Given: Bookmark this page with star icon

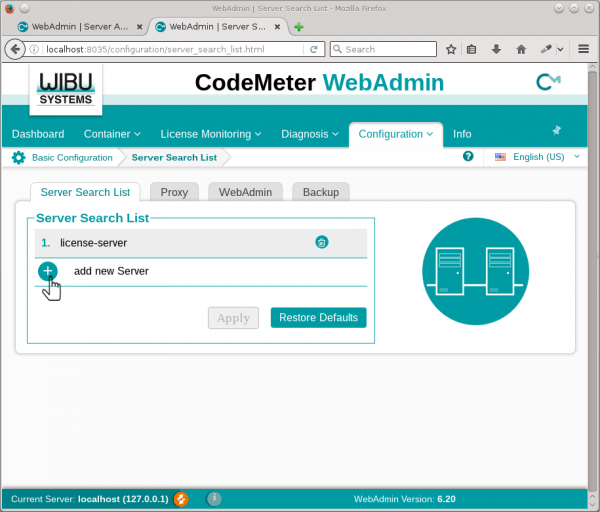Looking at the screenshot, I should coord(451,49).
